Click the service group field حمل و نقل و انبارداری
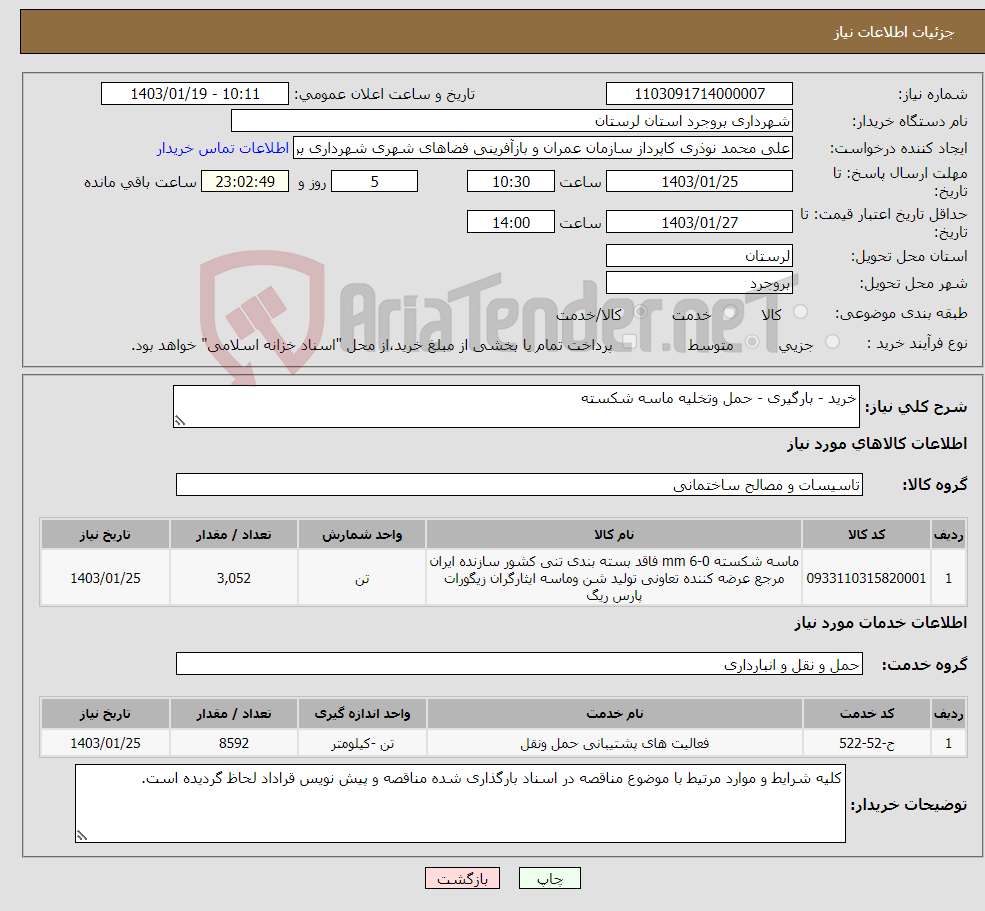This screenshot has width=985, height=911. (x=520, y=664)
